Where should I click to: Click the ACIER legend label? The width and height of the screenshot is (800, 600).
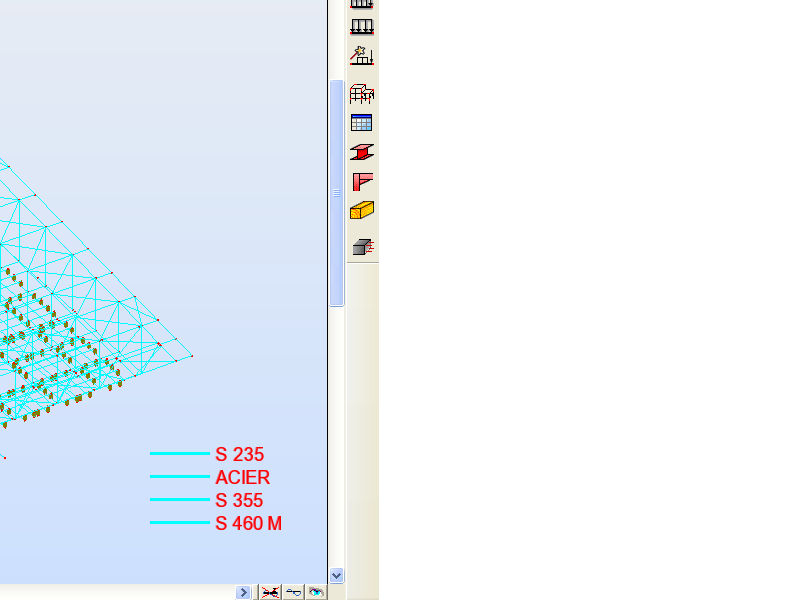click(242, 477)
